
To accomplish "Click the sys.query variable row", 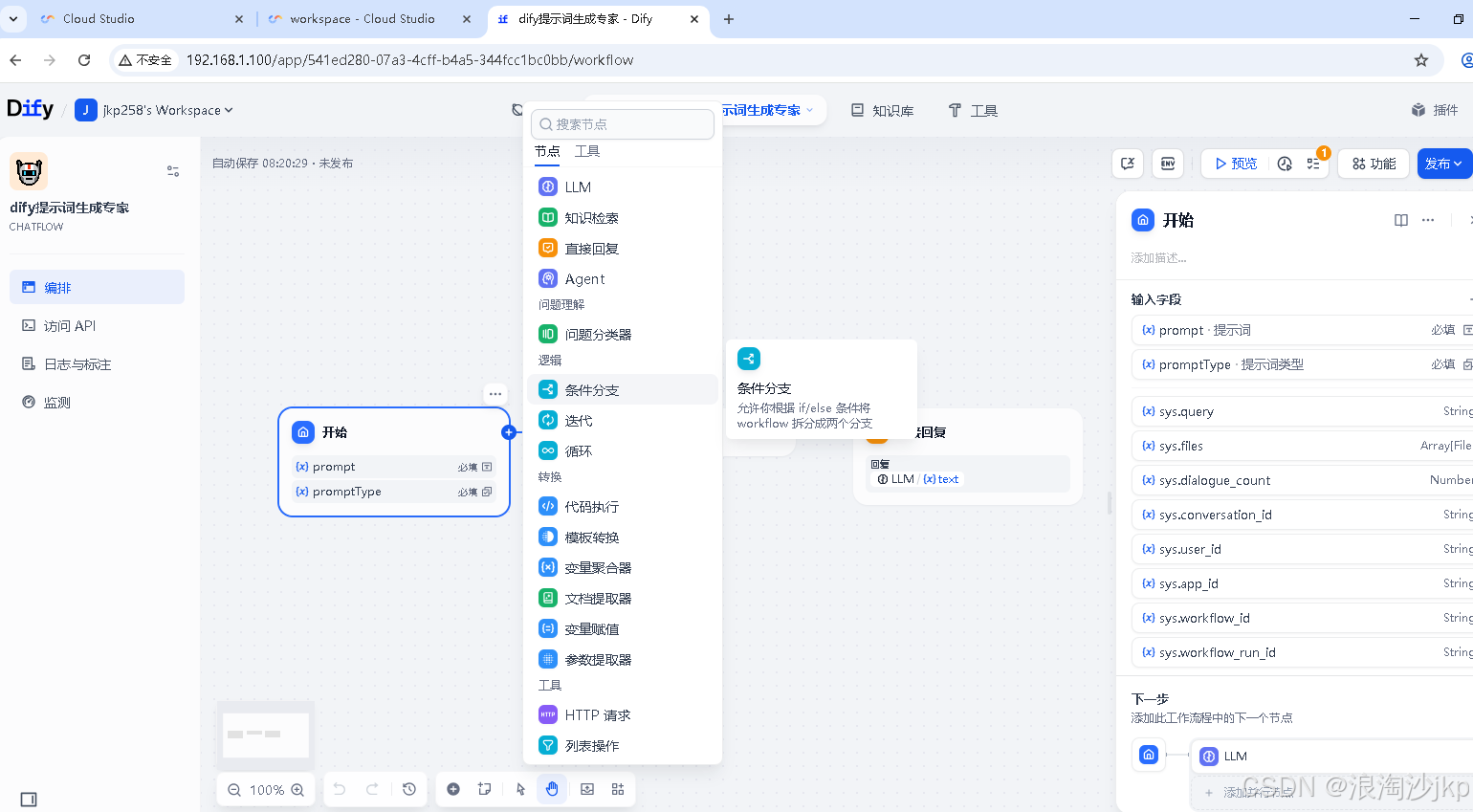I will (1303, 411).
